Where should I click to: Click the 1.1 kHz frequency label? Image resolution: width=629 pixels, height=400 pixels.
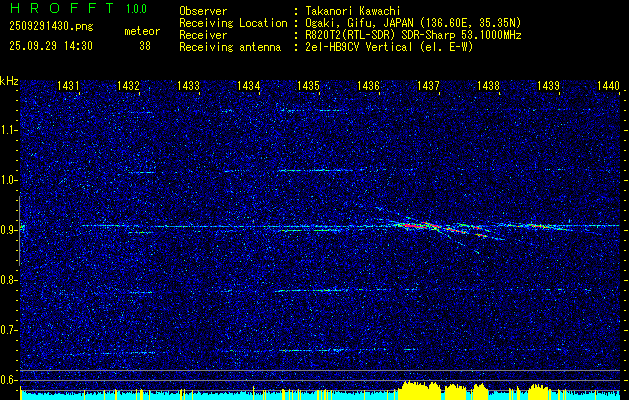7,130
